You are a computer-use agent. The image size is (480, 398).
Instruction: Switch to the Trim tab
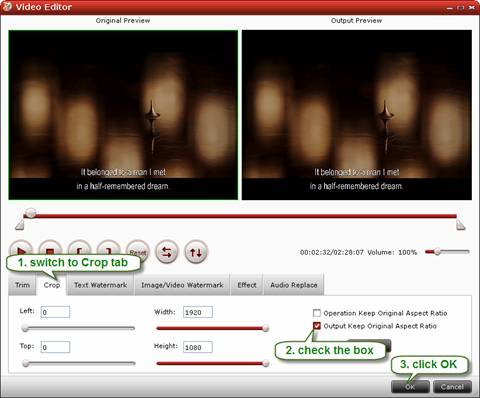coord(22,285)
